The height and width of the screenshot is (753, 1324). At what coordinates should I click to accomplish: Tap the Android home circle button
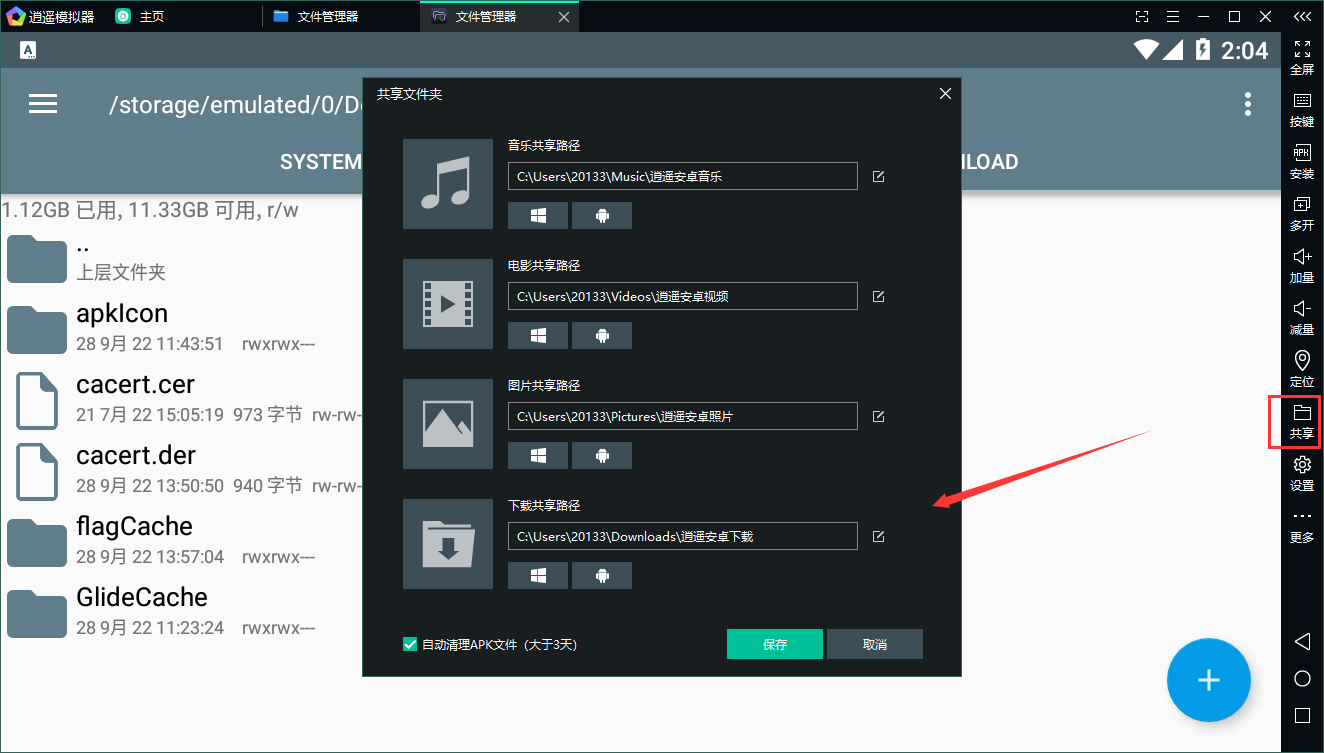click(x=1302, y=679)
